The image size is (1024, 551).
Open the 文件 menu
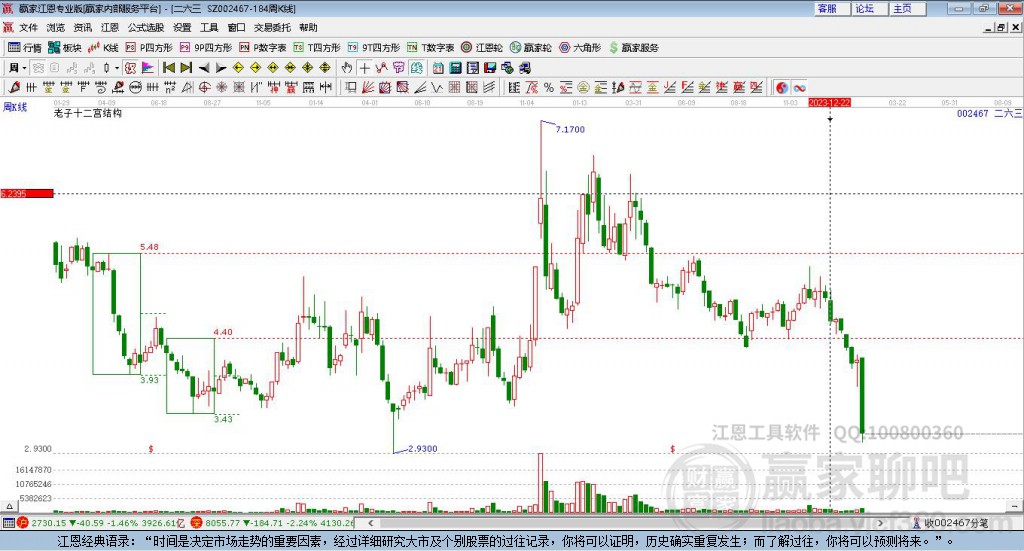point(29,27)
